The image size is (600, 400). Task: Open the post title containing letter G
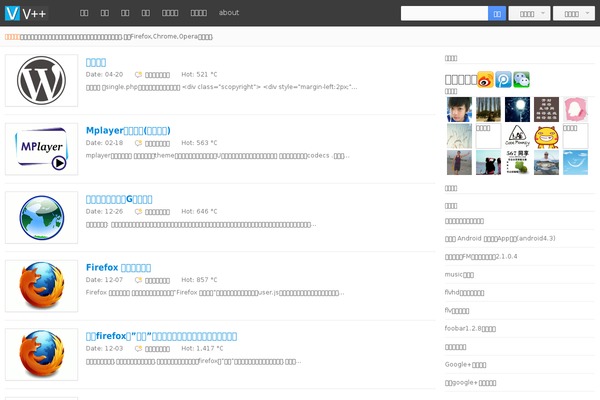(119, 199)
